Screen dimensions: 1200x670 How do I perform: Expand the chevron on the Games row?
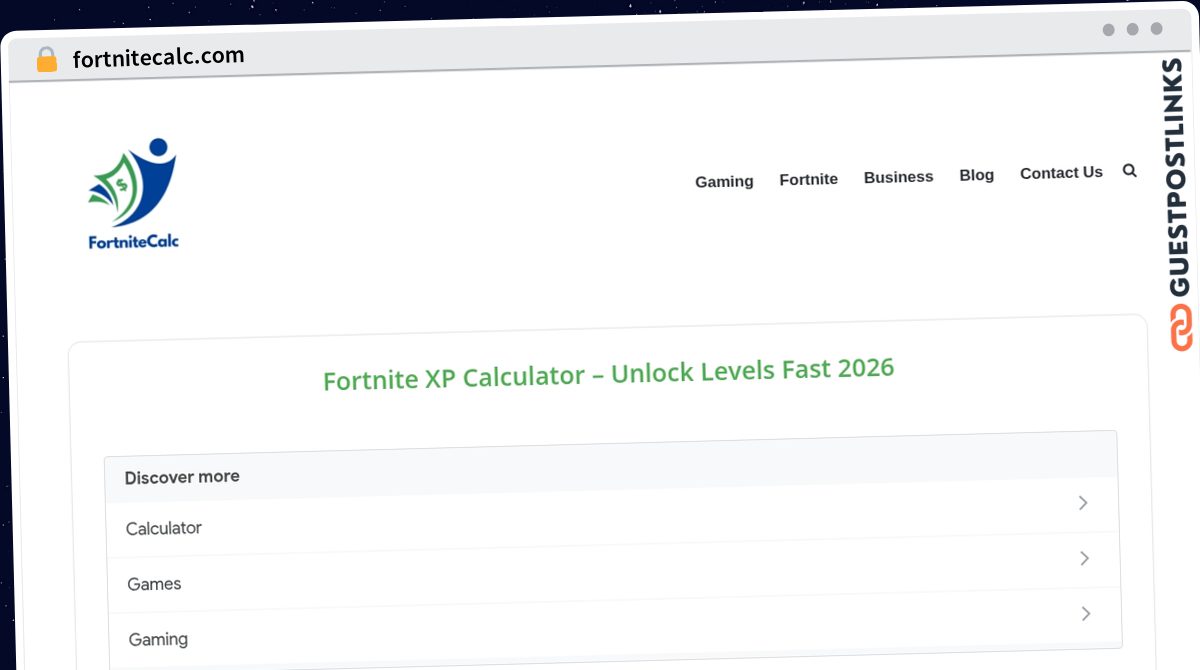pyautogui.click(x=1084, y=558)
